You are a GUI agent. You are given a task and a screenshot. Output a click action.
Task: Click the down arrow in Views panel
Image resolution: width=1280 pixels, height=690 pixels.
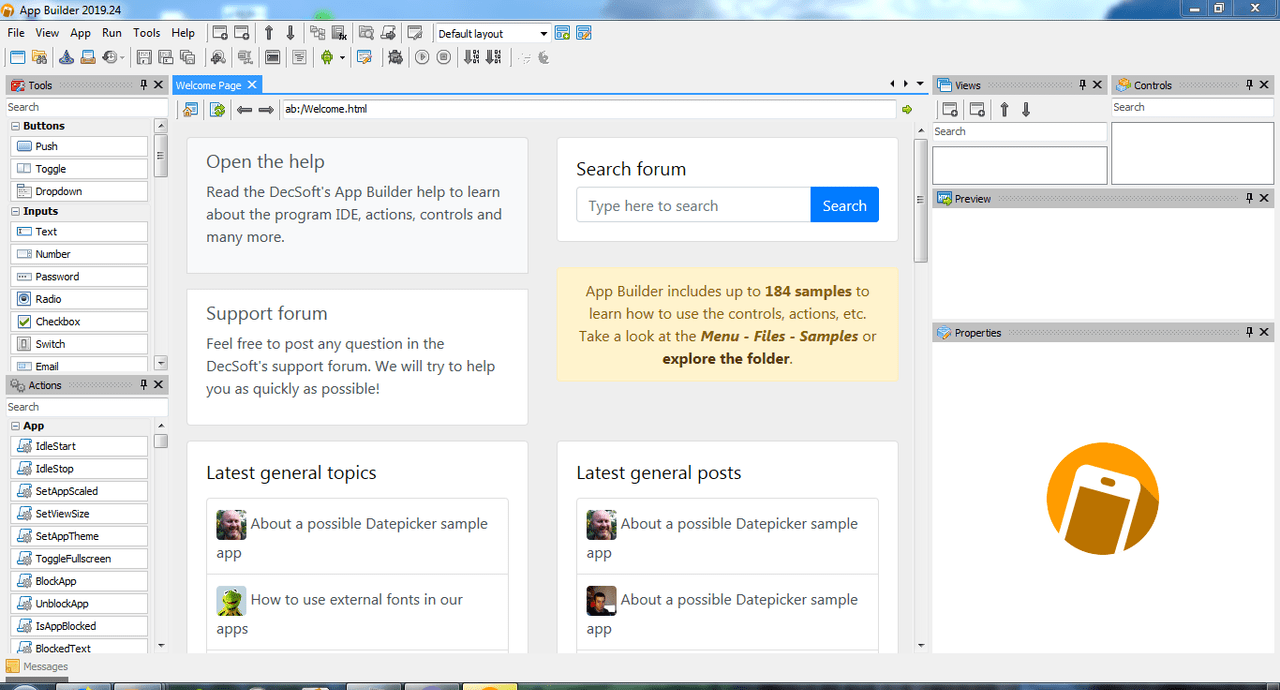tap(1026, 109)
